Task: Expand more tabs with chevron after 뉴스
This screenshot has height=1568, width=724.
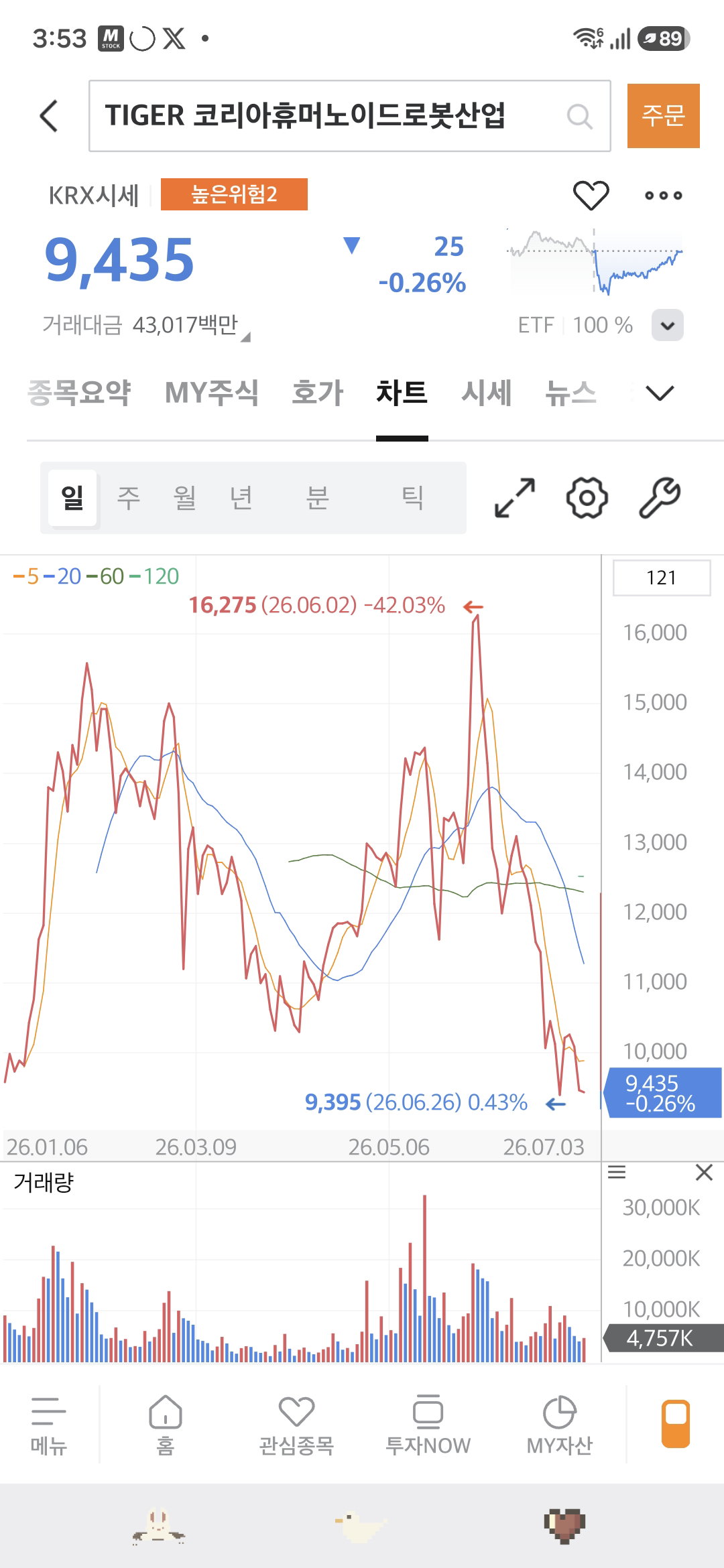Action: pos(660,393)
